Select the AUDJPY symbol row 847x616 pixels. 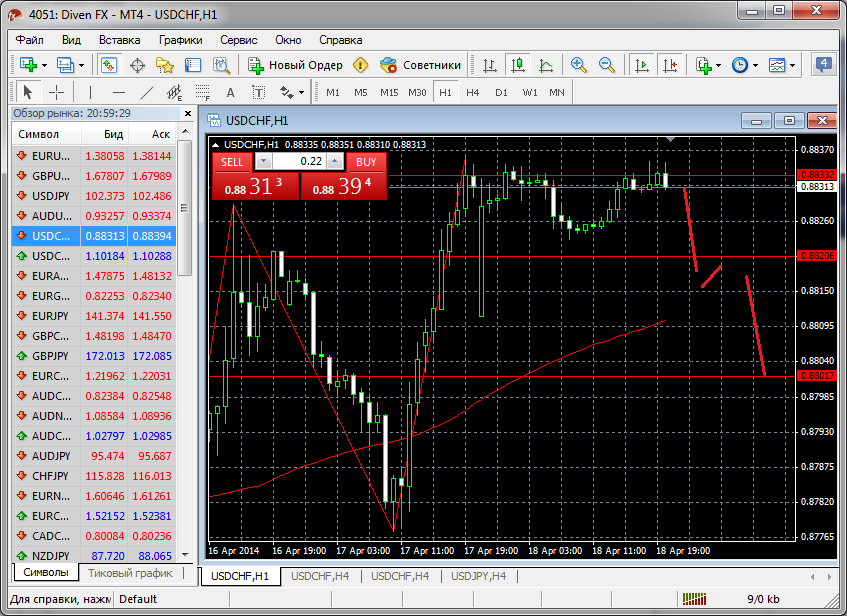(94, 456)
